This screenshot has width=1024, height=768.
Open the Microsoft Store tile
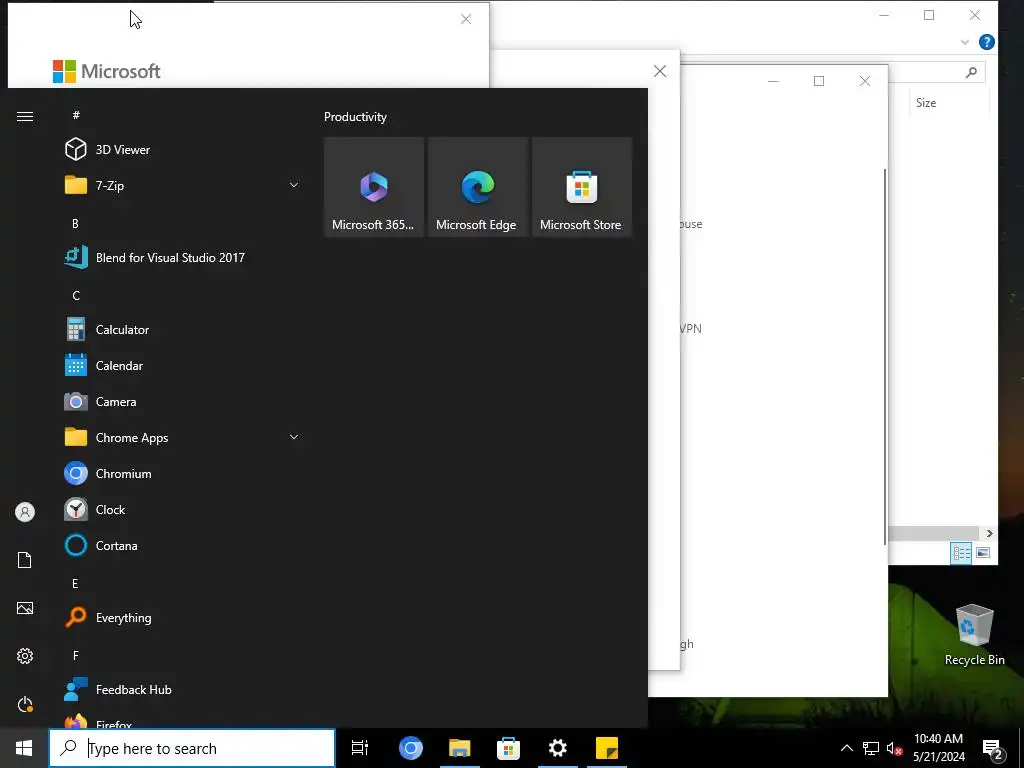[582, 187]
